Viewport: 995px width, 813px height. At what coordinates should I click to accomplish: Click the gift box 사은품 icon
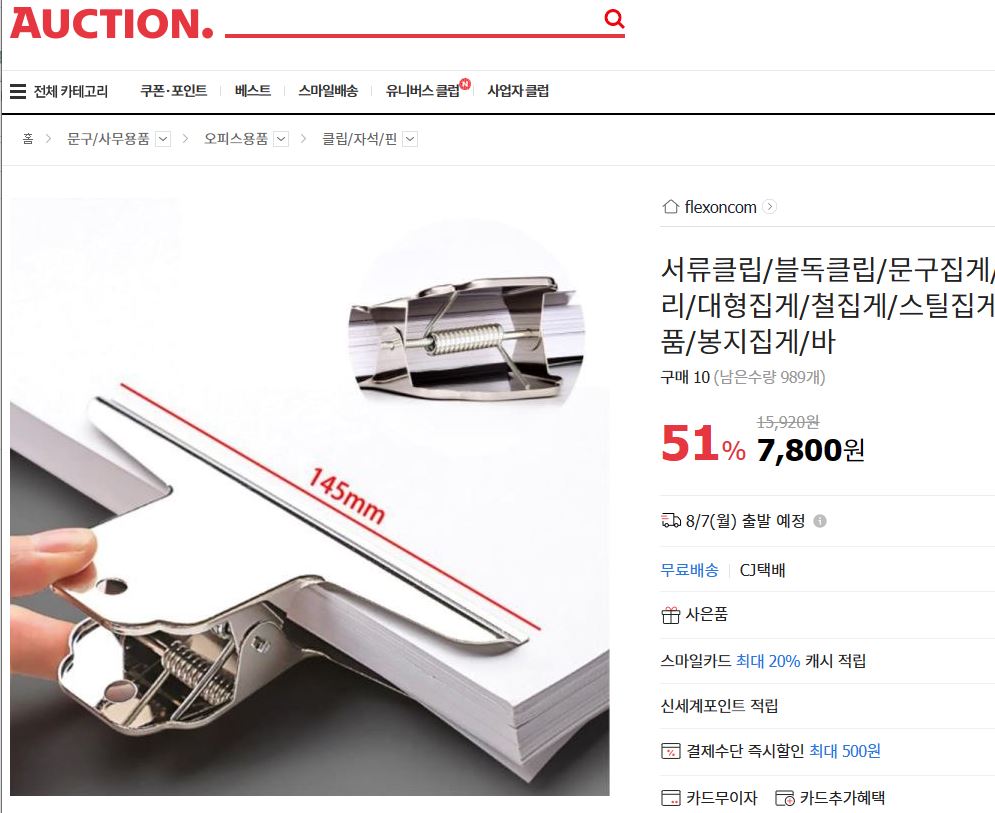[x=671, y=615]
